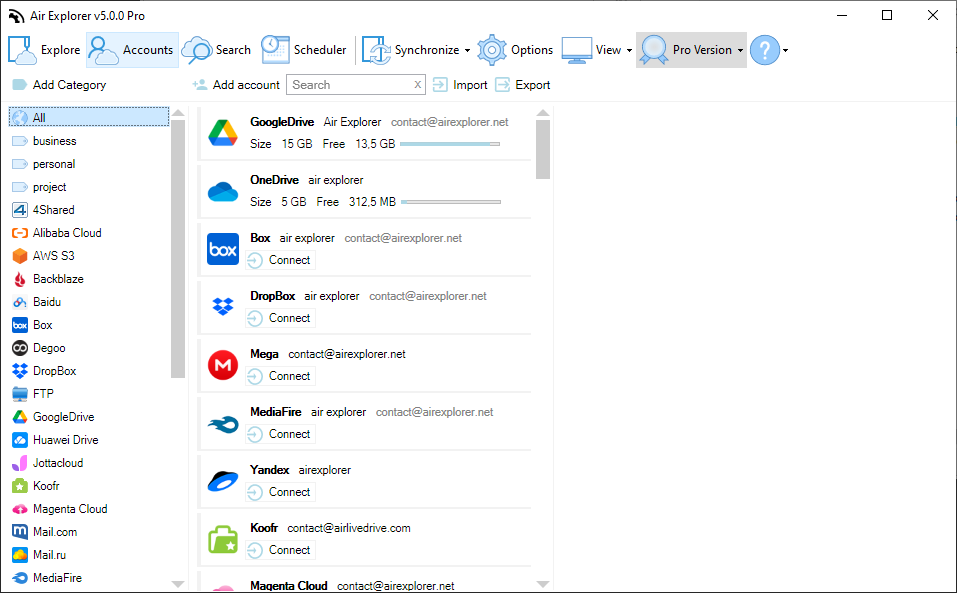
Task: Expand the Synchronize dropdown arrow
Action: click(x=468, y=51)
